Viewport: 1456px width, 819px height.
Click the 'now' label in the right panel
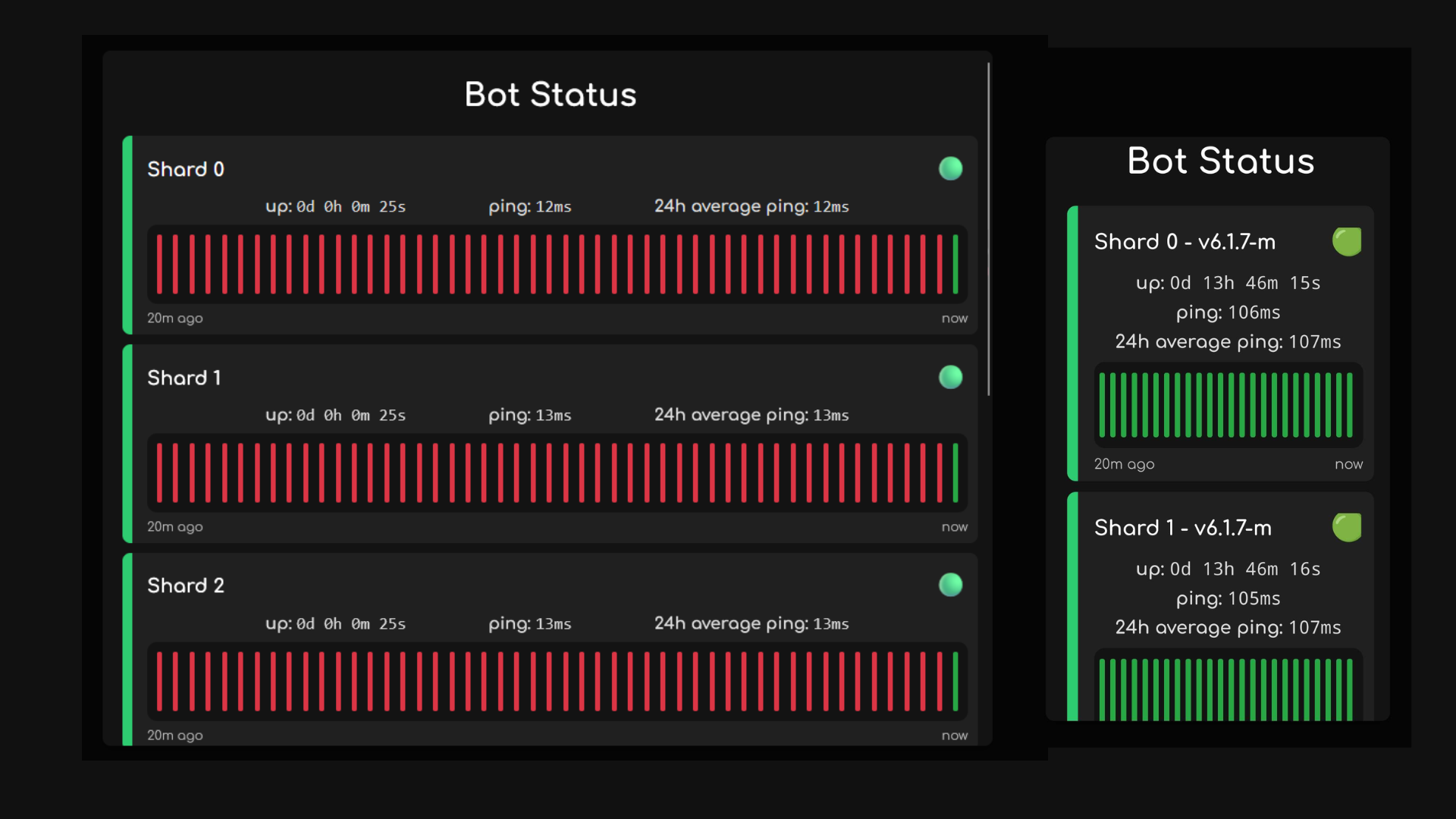tap(1348, 464)
